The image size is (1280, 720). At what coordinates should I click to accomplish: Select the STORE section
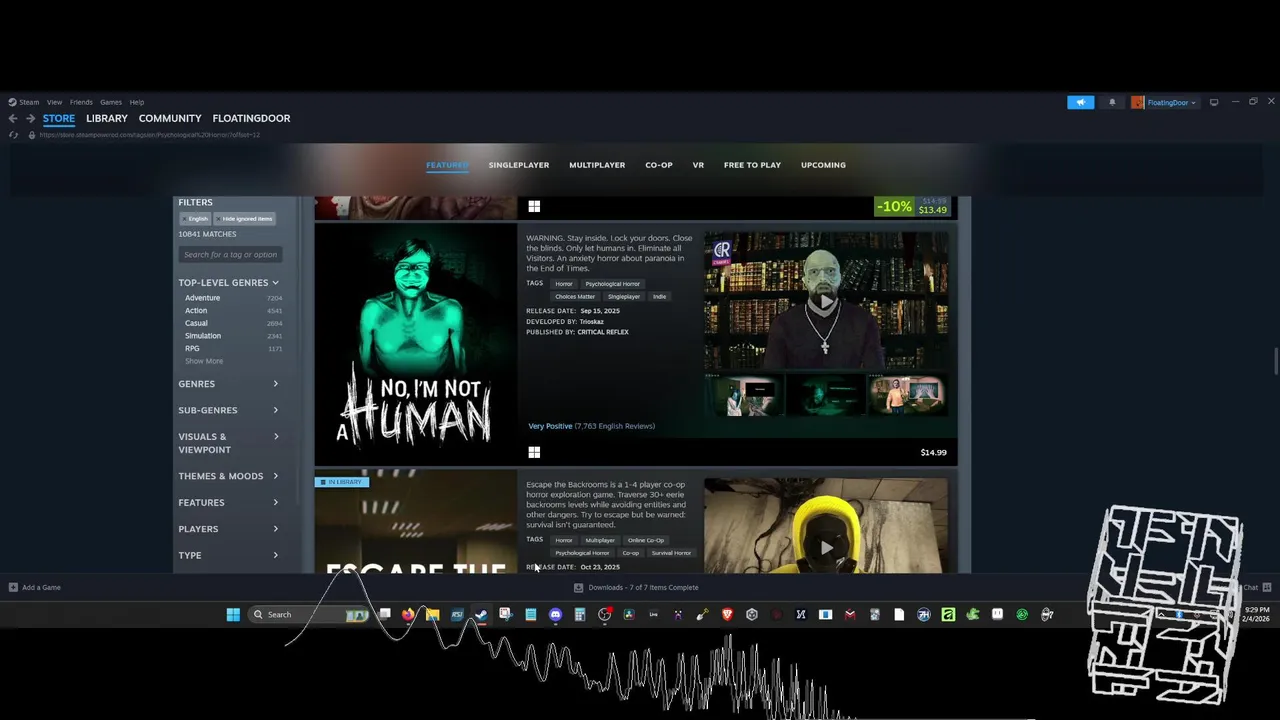[x=58, y=118]
